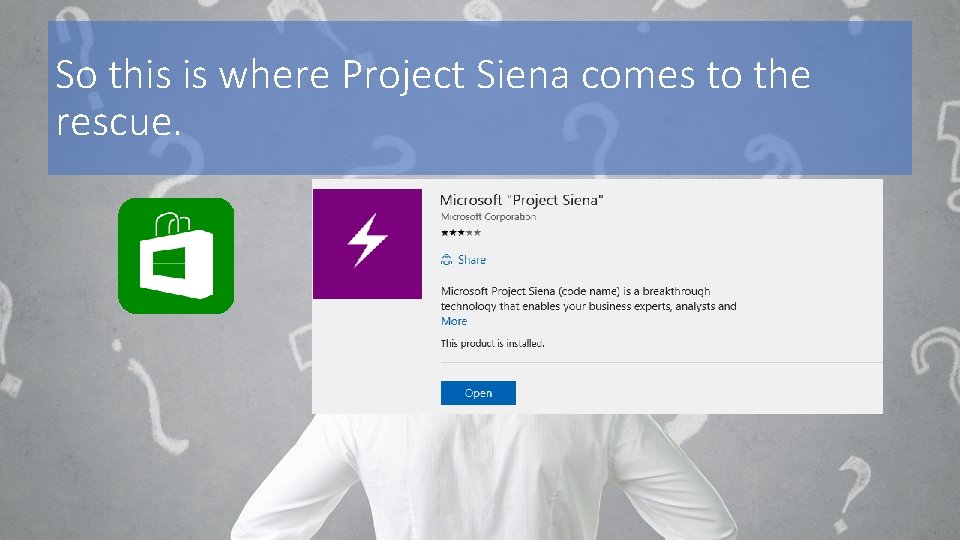The height and width of the screenshot is (540, 960).
Task: Select the third filled rating star
Action: point(461,233)
